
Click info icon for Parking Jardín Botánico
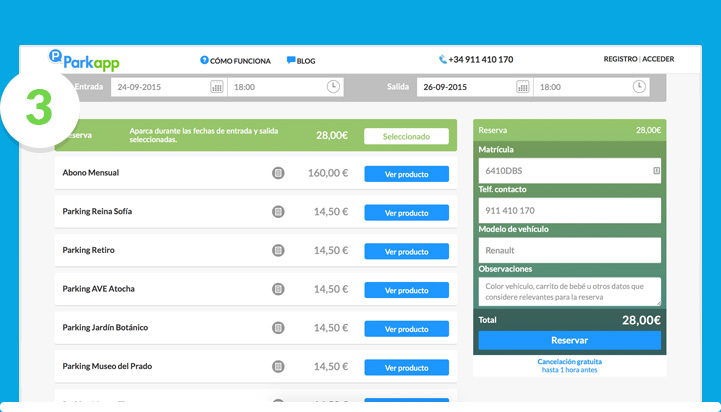[x=278, y=328]
